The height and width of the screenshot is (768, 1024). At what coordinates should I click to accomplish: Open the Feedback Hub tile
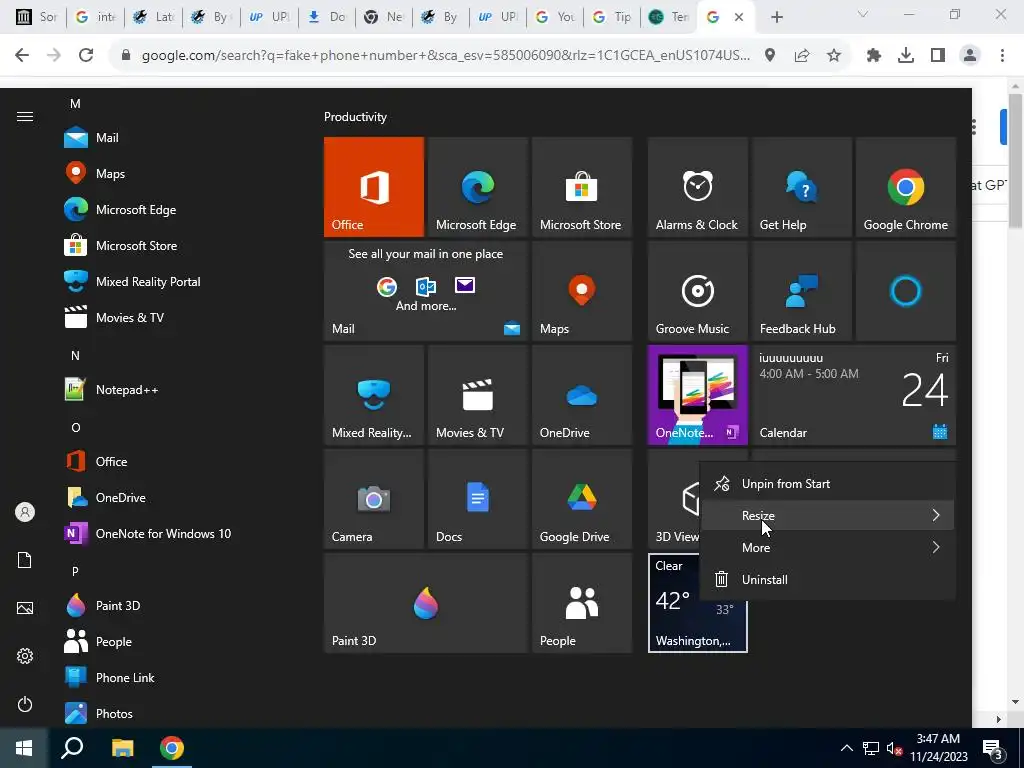pos(801,291)
